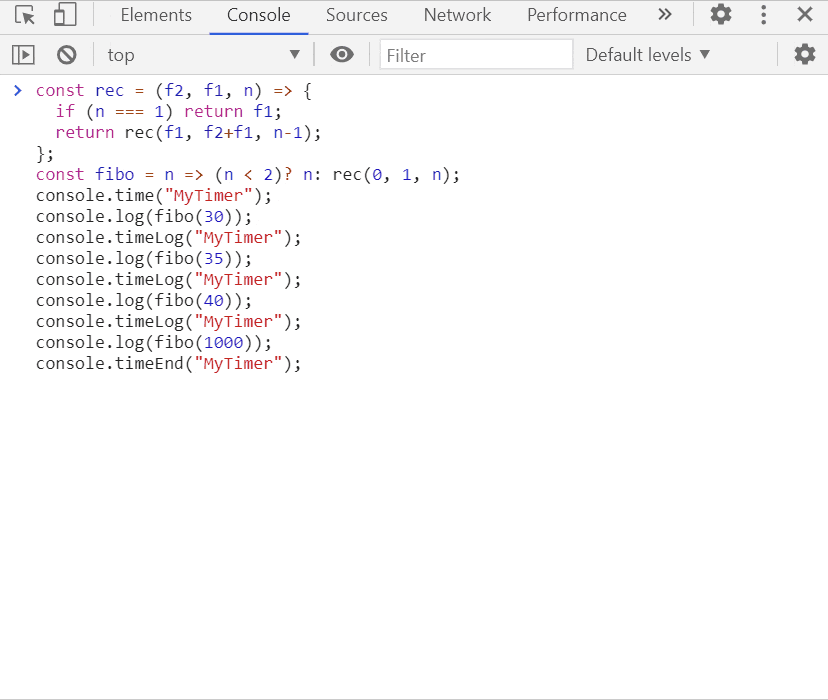
Task: Show the console sidebar
Action: (x=23, y=55)
